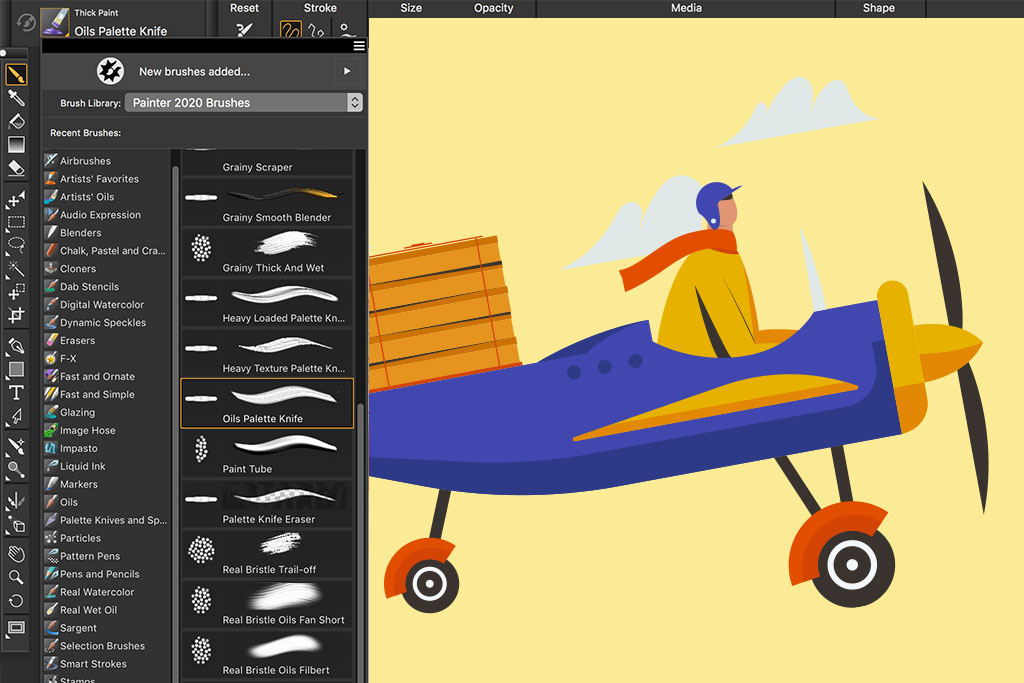Open the brush panel hamburger options menu
This screenshot has width=1024, height=683.
(359, 46)
